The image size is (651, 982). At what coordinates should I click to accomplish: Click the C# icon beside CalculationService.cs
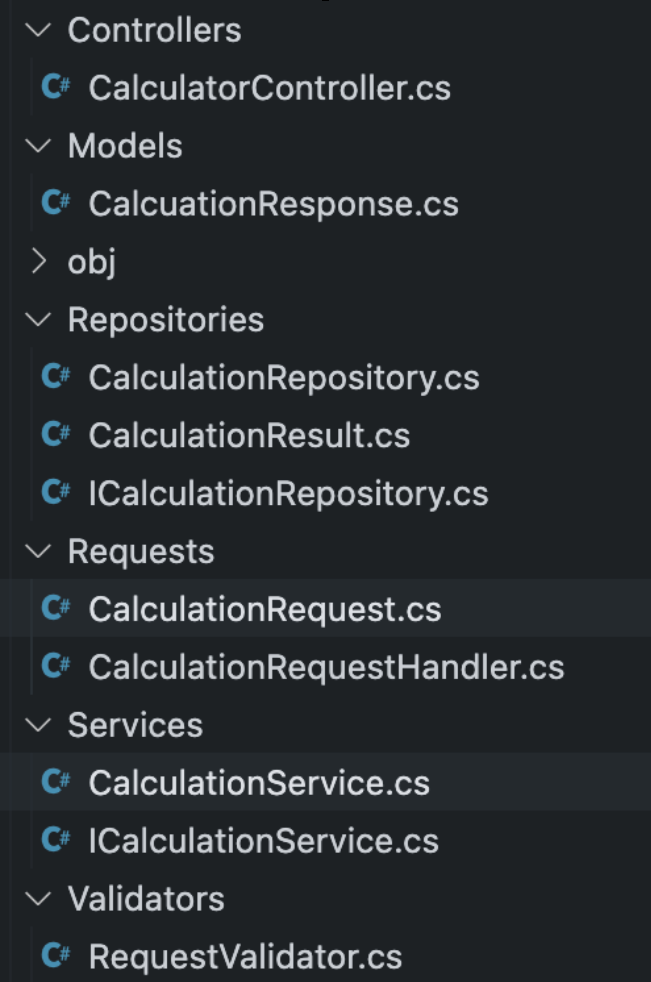click(x=55, y=783)
